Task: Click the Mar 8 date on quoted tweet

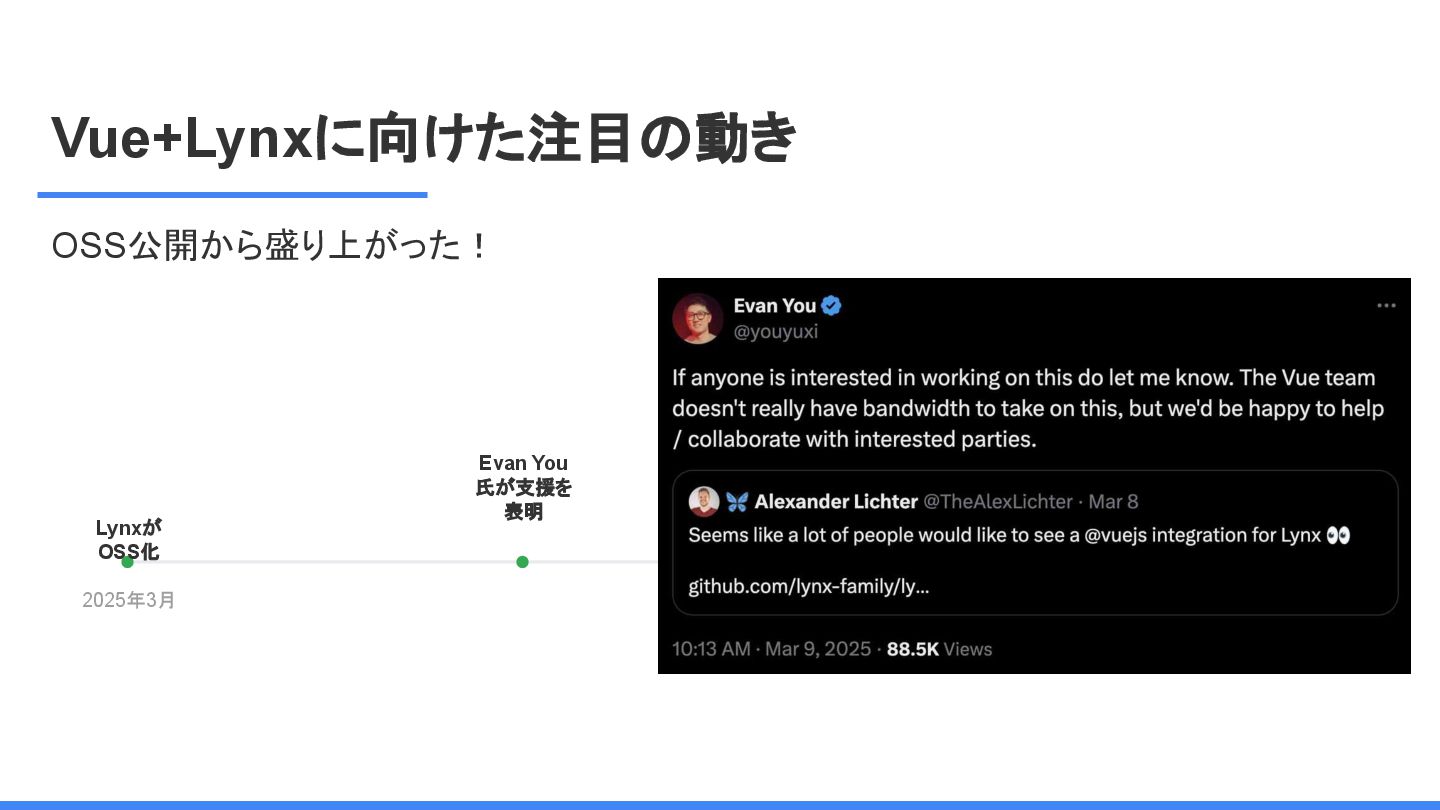Action: pos(1113,501)
